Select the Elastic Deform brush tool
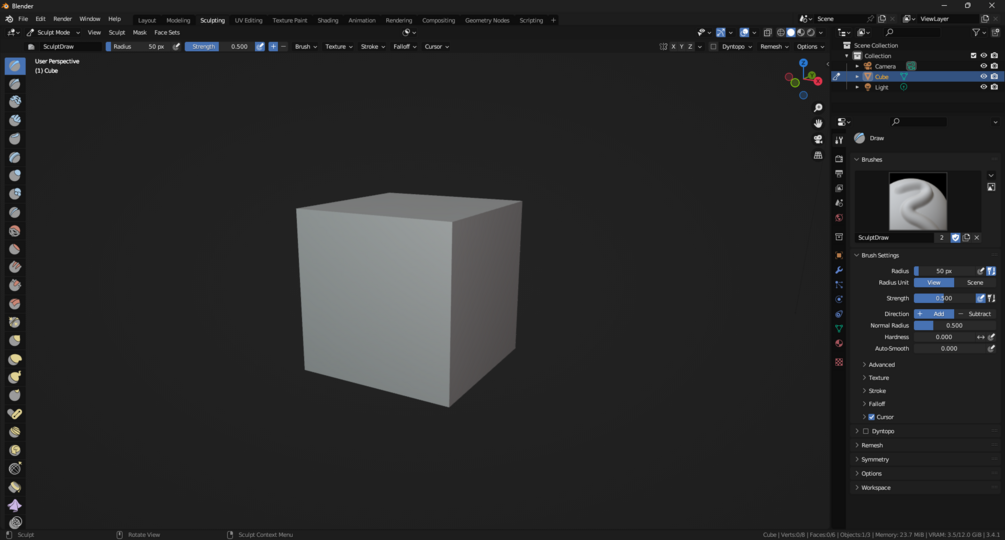 15,359
